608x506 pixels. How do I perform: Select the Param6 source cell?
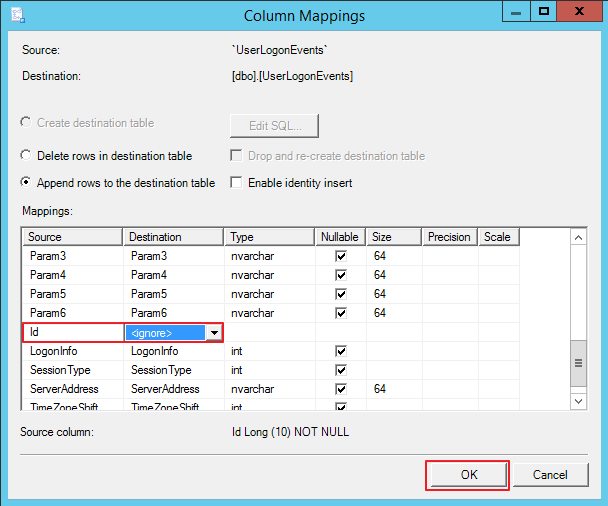coord(73,313)
